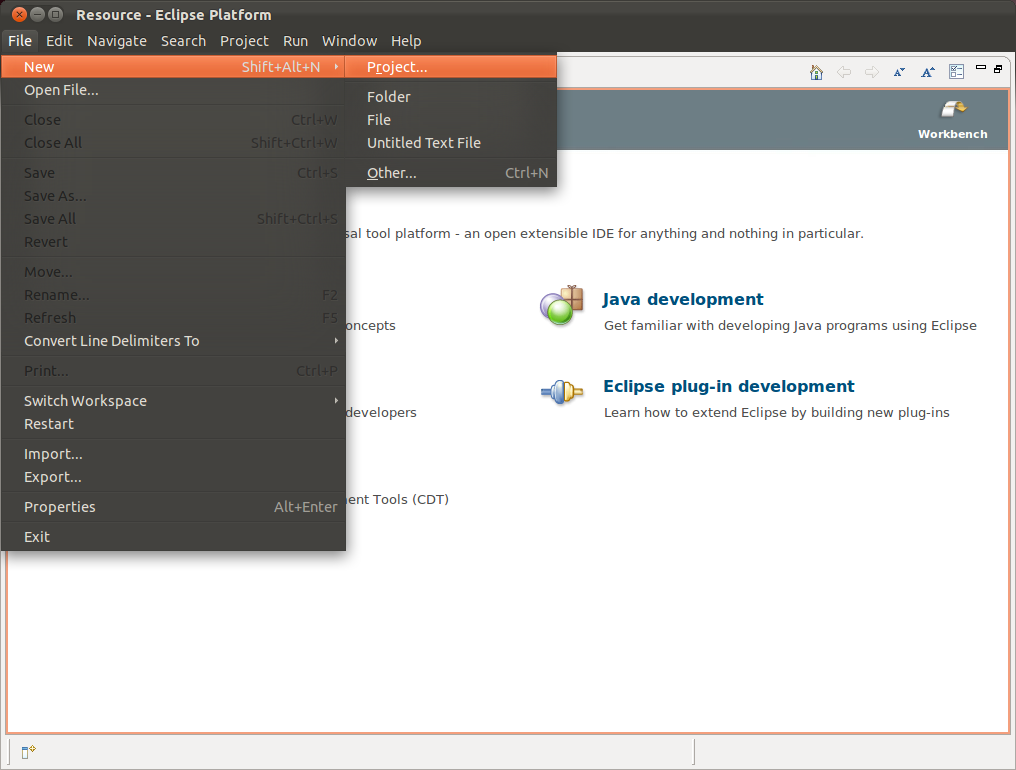Click Restart in the File menu
The image size is (1016, 770).
coord(173,424)
